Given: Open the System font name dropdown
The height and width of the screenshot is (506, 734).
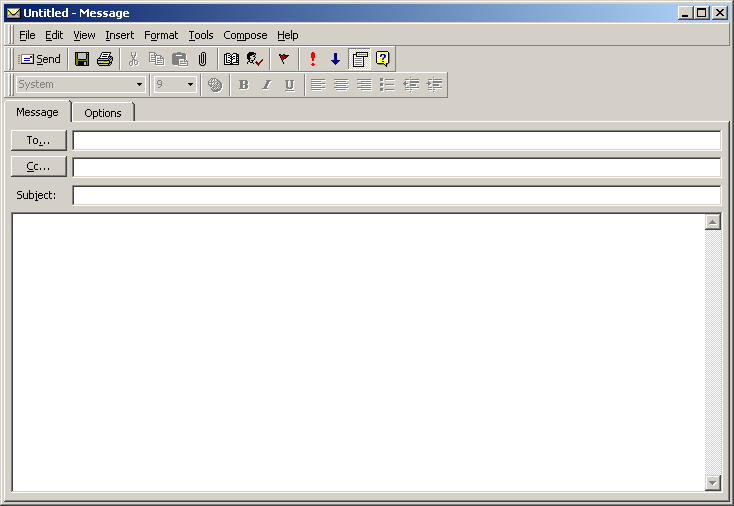Looking at the screenshot, I should coord(139,85).
